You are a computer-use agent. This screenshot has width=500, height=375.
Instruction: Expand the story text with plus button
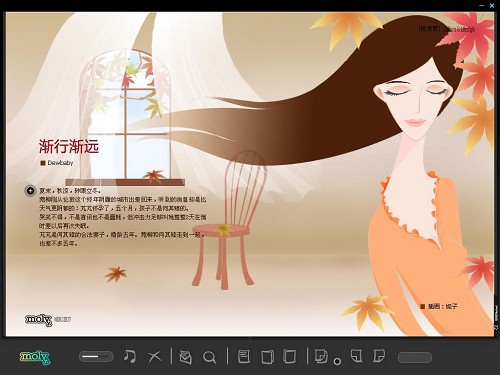(x=30, y=191)
